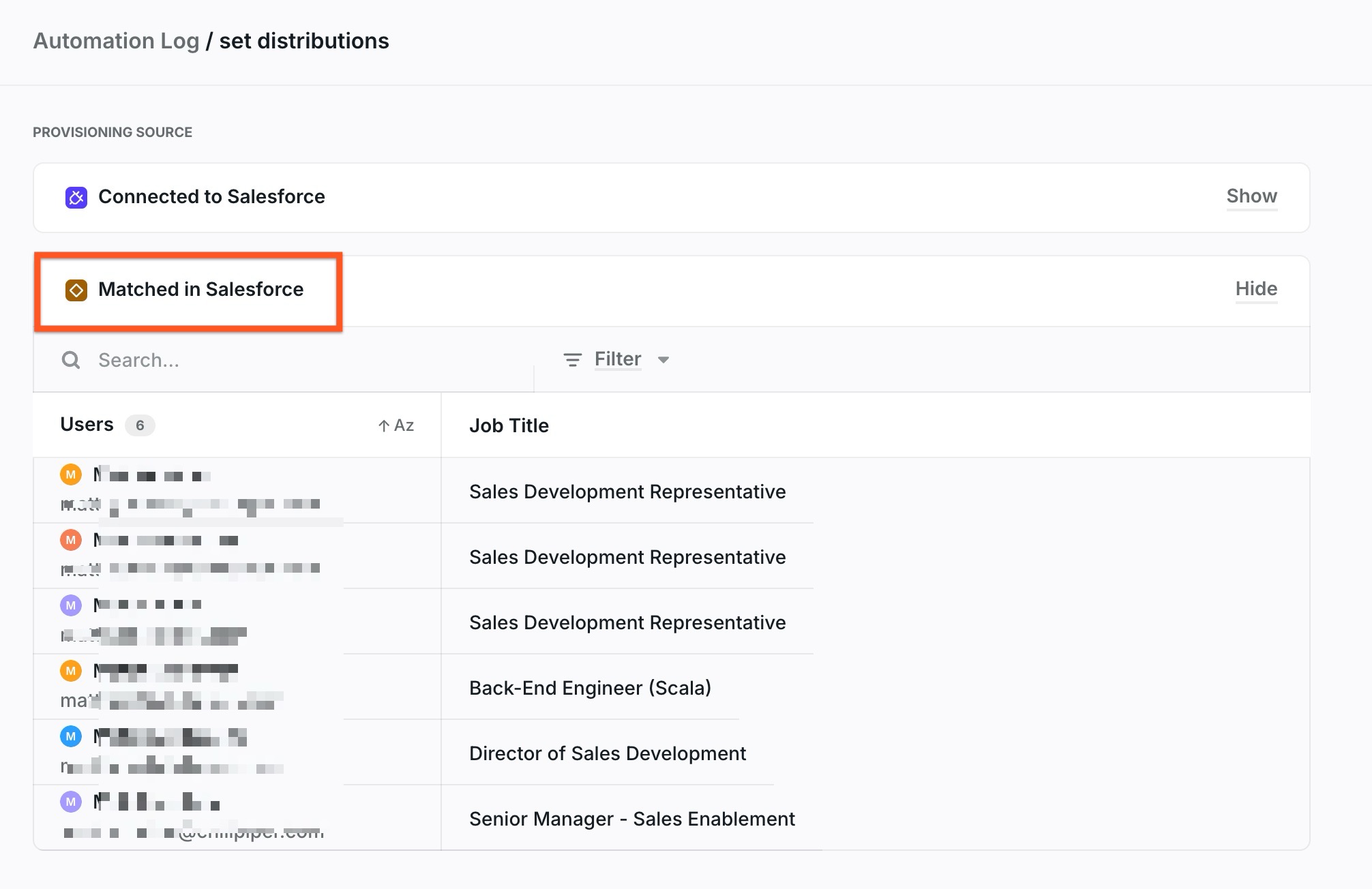
Task: Select the Back-End Engineer (Scala) row
Action: pyautogui.click(x=590, y=688)
